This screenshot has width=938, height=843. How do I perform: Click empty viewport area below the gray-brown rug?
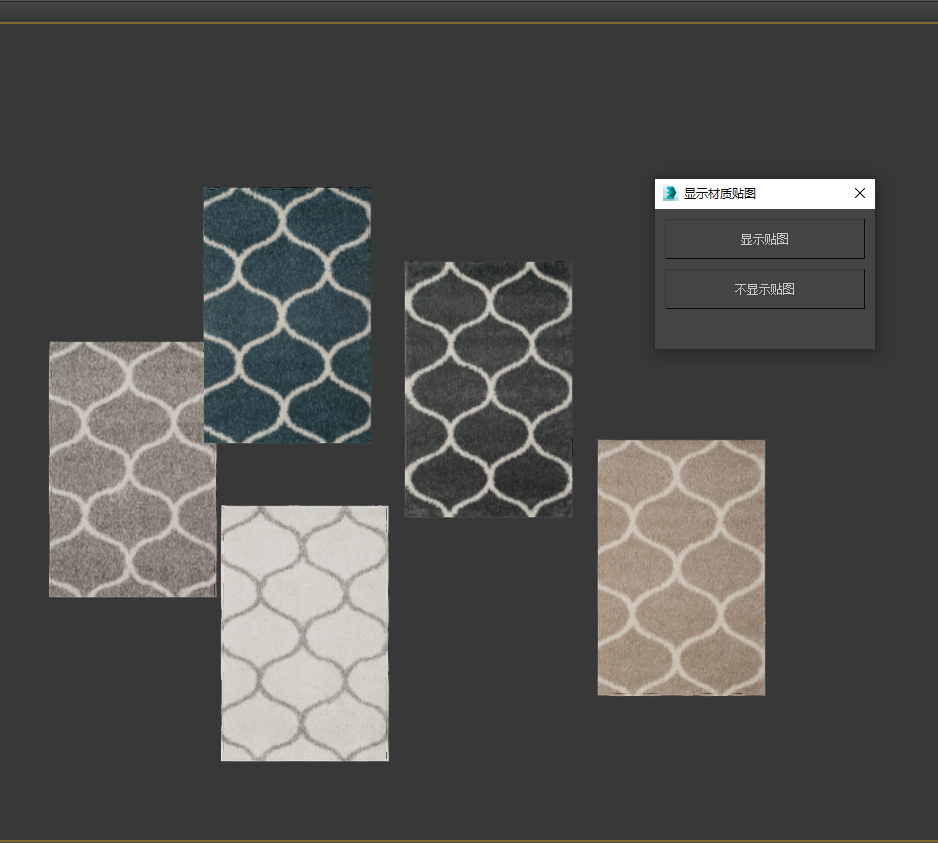[x=130, y=700]
